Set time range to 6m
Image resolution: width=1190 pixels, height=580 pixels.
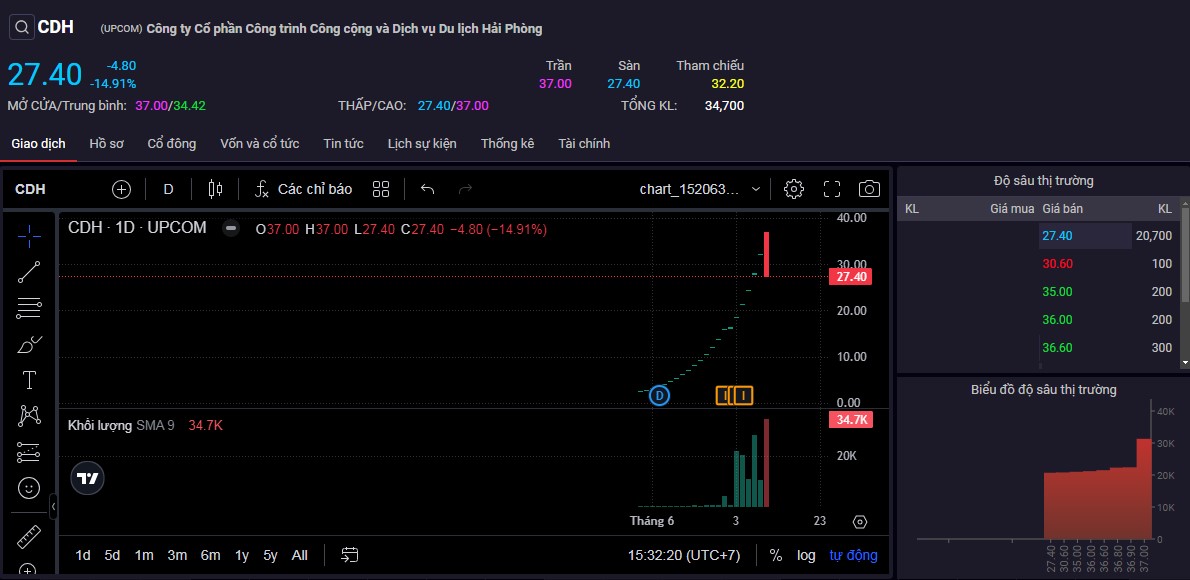(x=210, y=555)
